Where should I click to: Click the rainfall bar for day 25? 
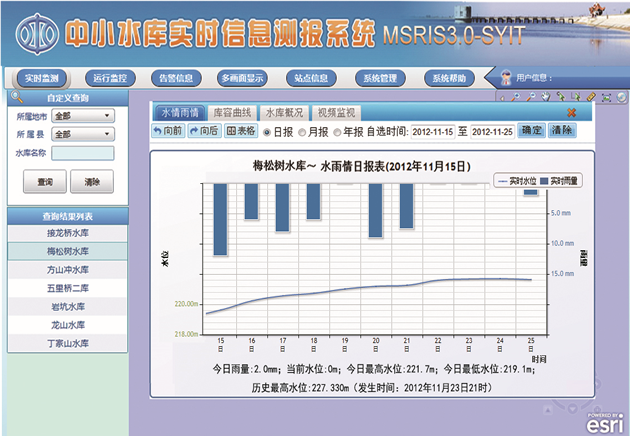click(531, 192)
